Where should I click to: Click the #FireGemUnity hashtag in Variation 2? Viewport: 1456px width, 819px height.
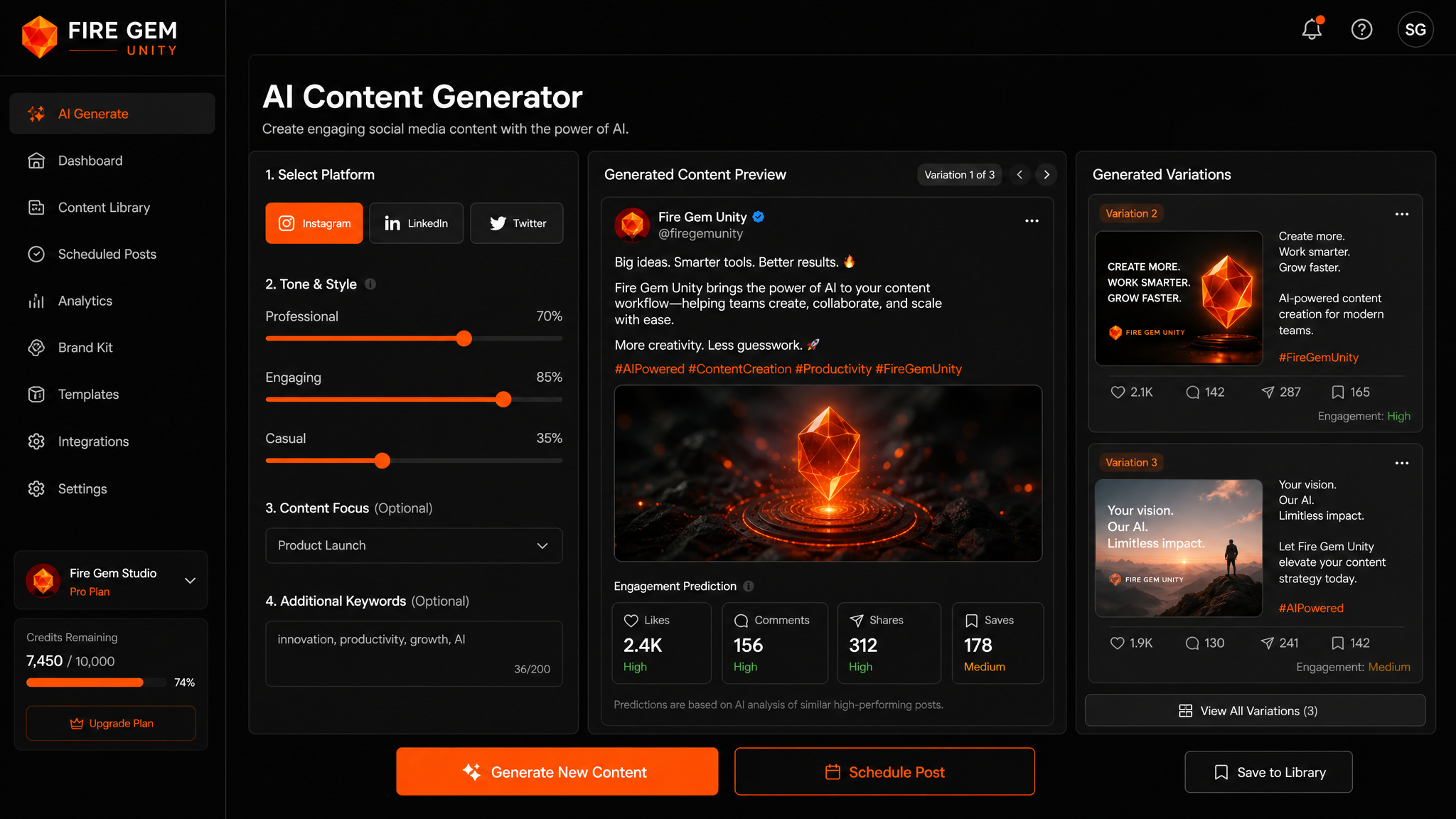[1318, 358]
